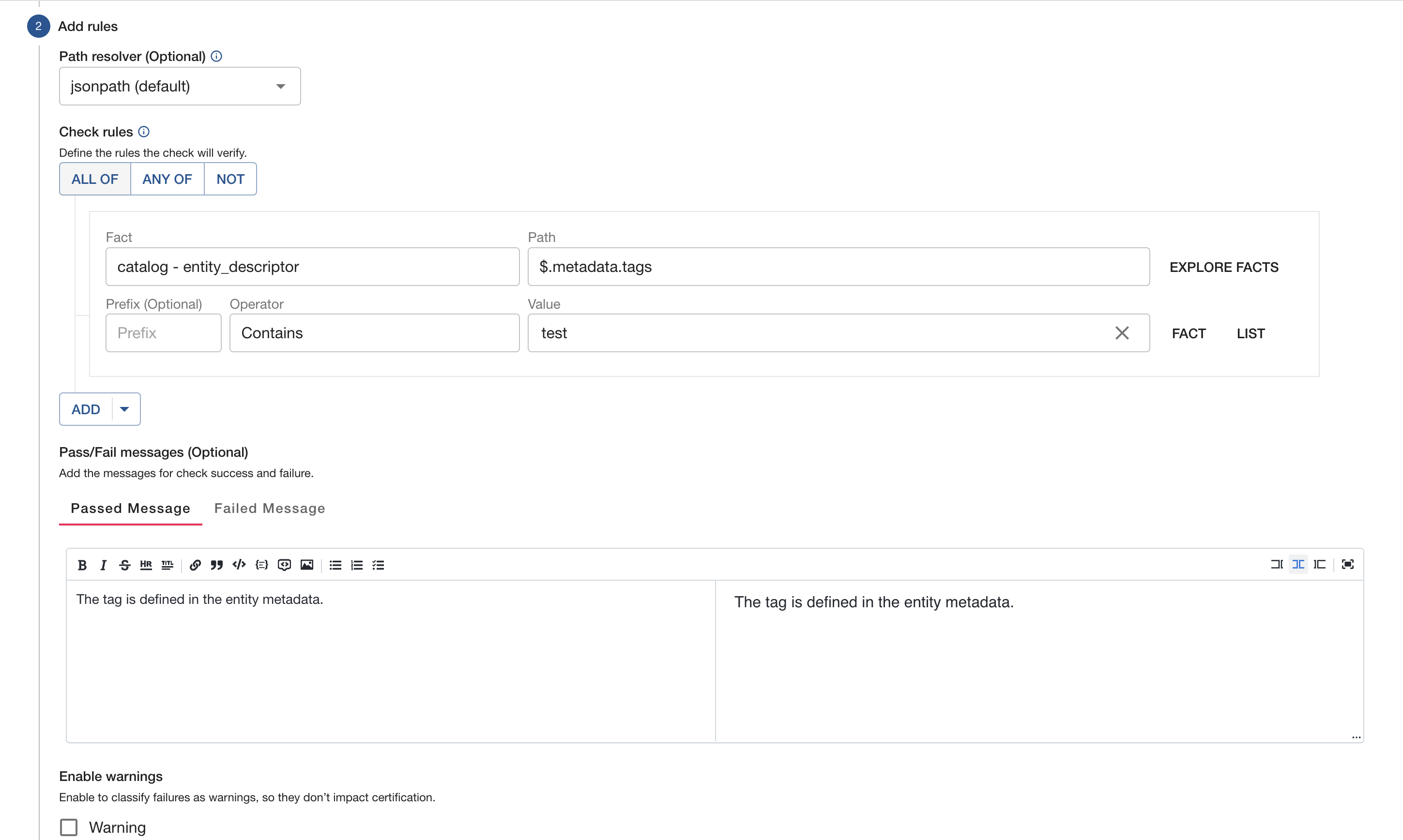Click the Passed Message tab link
Image resolution: width=1403 pixels, height=840 pixels.
pos(130,508)
